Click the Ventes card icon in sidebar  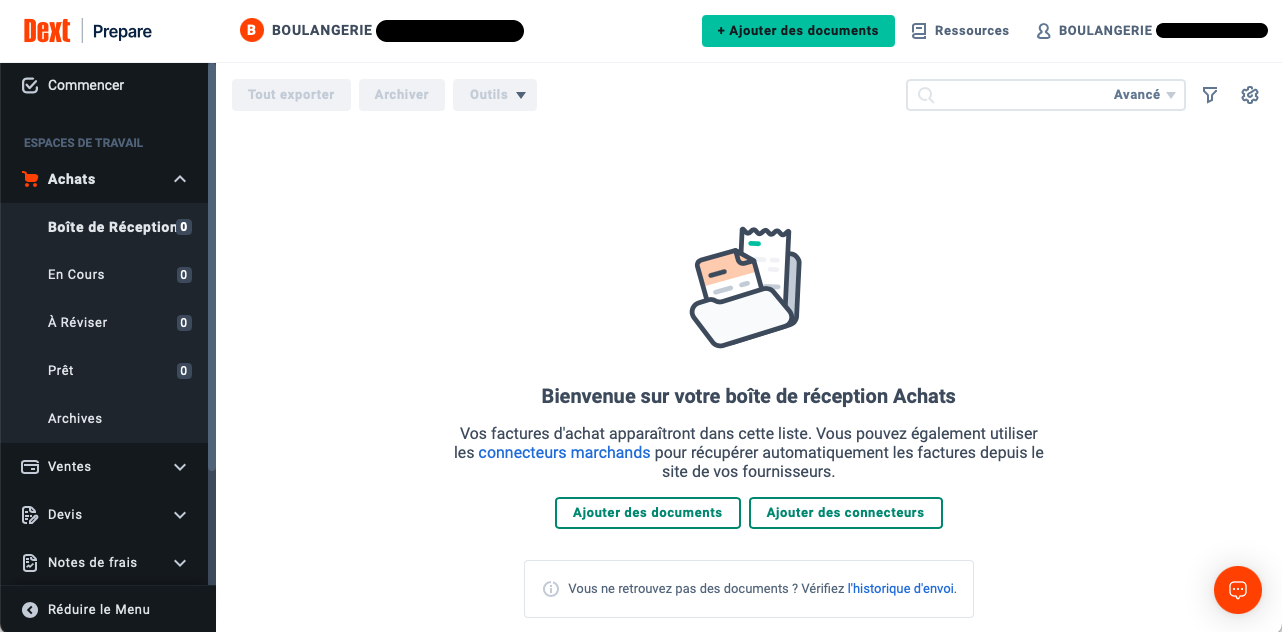30,467
